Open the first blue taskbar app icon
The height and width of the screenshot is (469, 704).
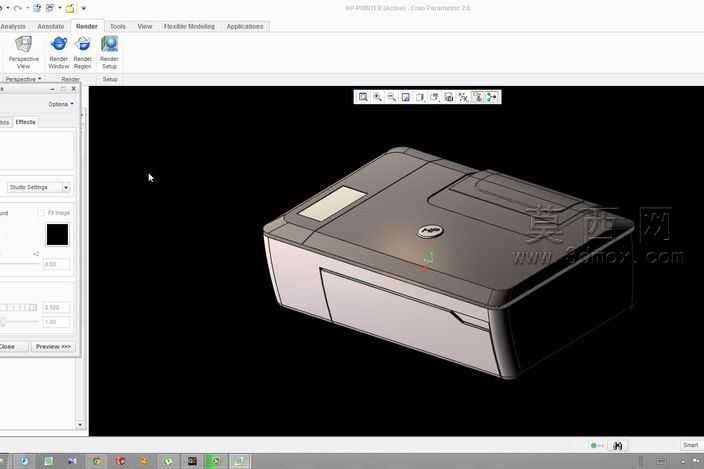[x=24, y=461]
